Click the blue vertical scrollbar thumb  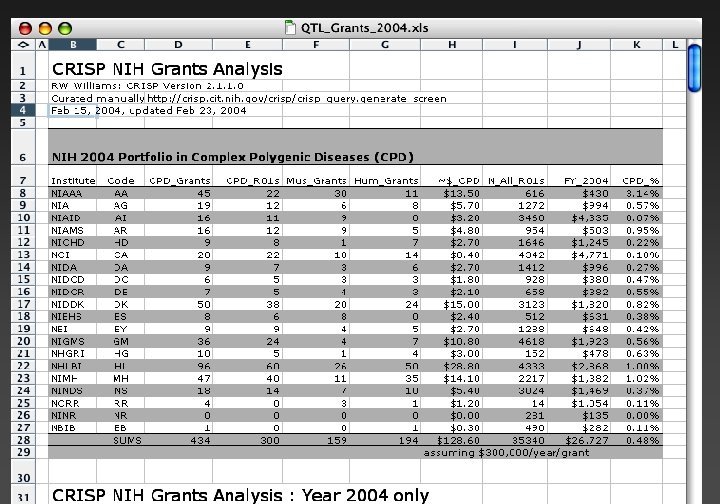[x=694, y=68]
